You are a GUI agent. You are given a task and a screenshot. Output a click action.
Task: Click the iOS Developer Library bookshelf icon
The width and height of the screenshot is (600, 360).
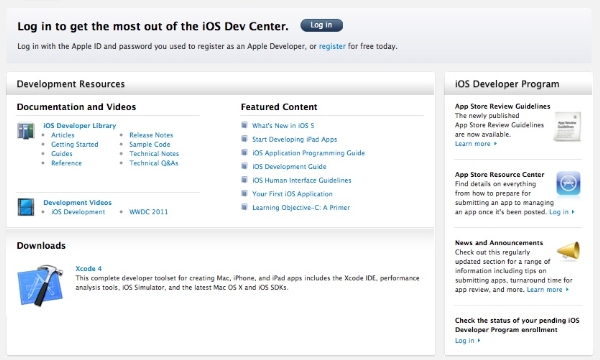26,130
